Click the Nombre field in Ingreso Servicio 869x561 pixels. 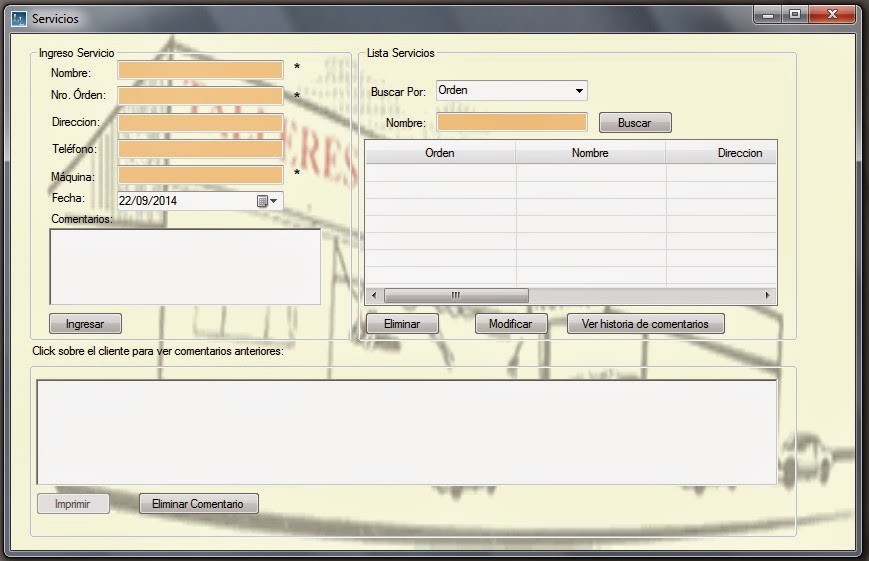point(200,70)
